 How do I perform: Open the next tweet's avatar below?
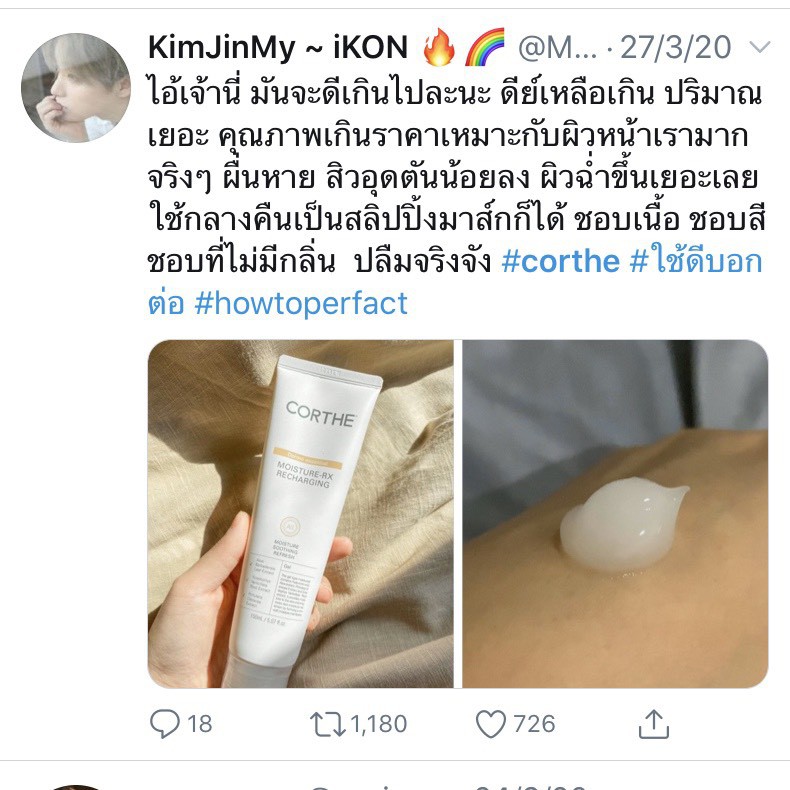coord(76,787)
